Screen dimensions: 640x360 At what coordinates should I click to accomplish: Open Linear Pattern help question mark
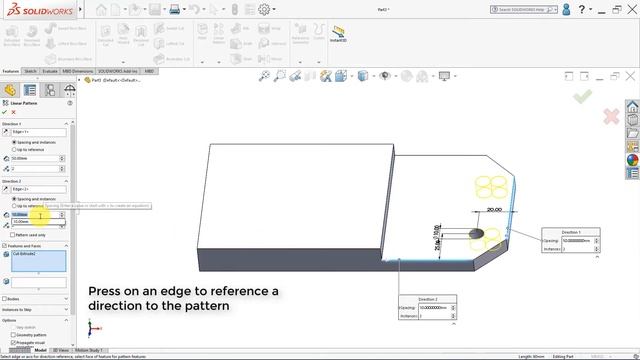[x=70, y=103]
